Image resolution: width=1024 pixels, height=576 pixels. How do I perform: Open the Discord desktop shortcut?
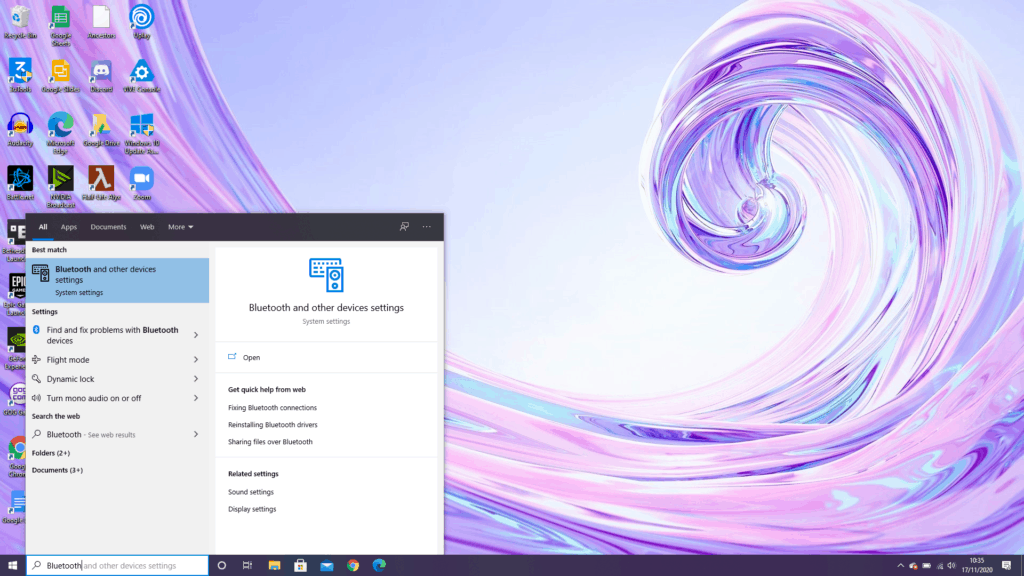coord(101,72)
